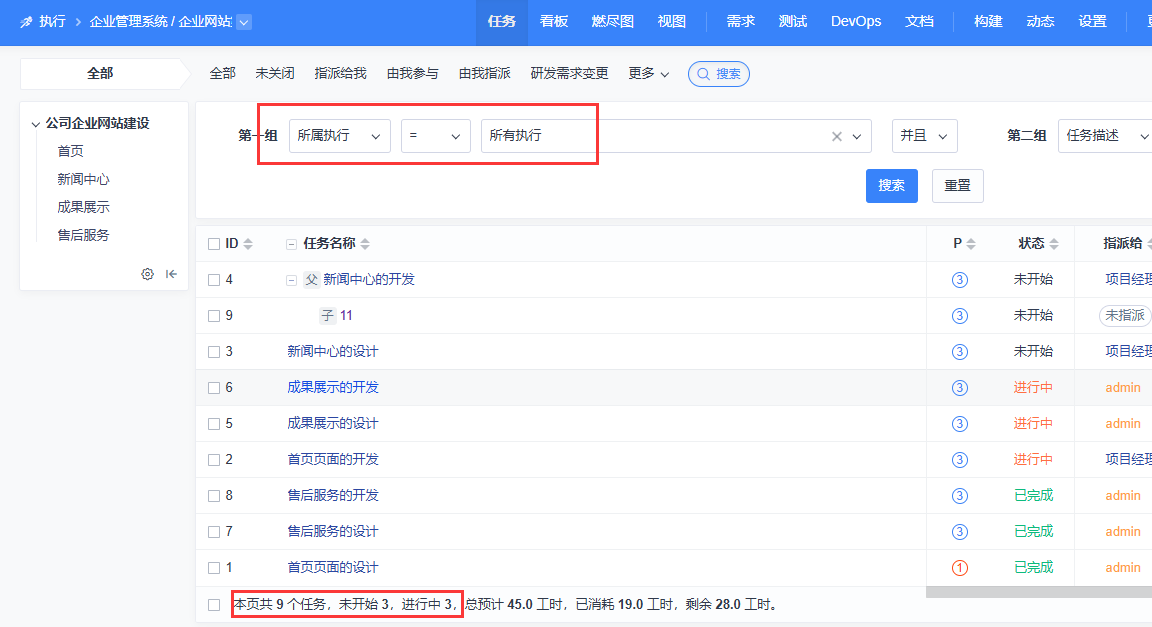Open the 构建 tab

(988, 22)
